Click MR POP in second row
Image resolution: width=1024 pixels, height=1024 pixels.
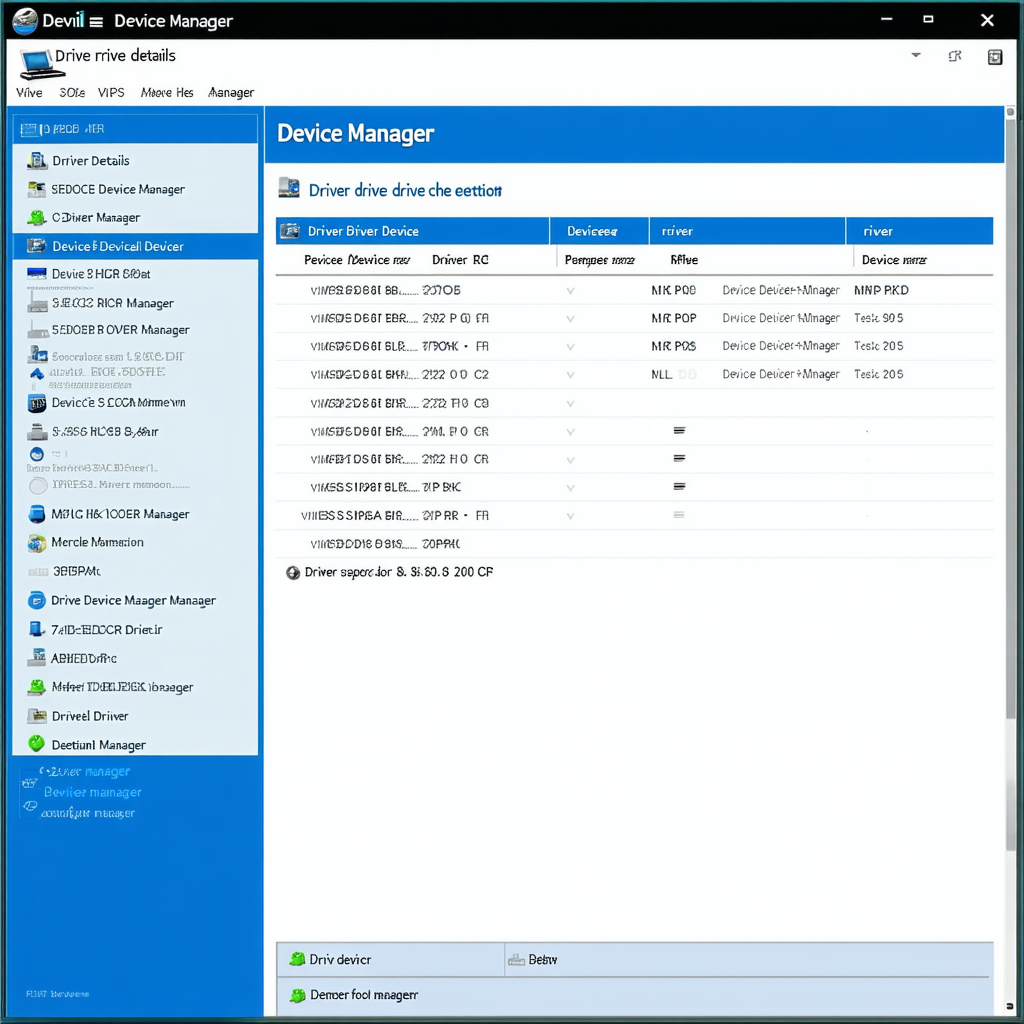tap(674, 318)
